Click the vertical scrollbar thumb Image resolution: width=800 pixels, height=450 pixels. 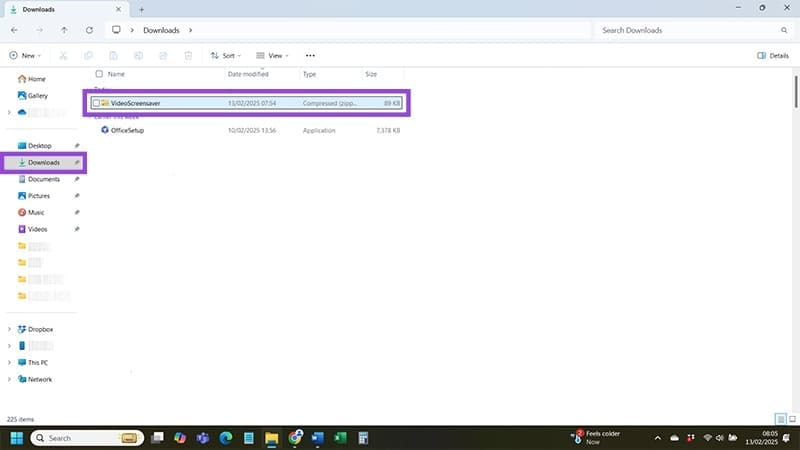pos(795,92)
